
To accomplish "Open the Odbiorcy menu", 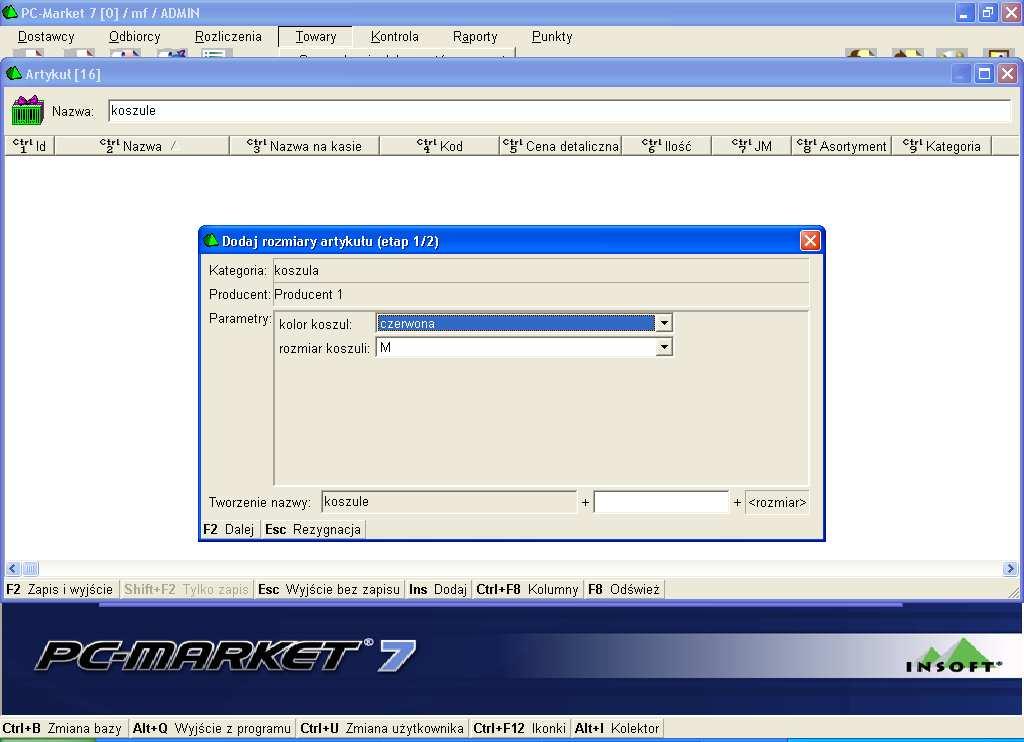I will (135, 37).
